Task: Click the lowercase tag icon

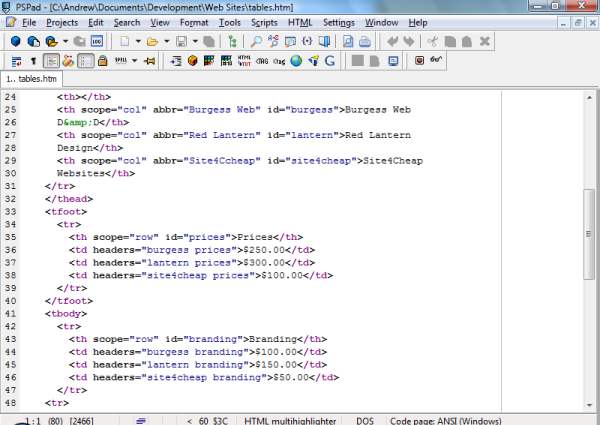Action: pyautogui.click(x=279, y=61)
